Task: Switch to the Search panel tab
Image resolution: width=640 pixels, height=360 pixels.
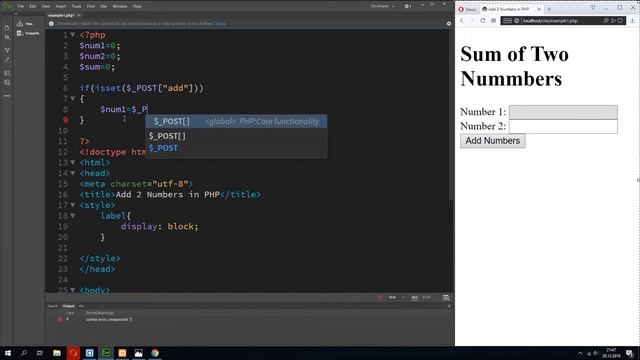Action: (x=53, y=306)
